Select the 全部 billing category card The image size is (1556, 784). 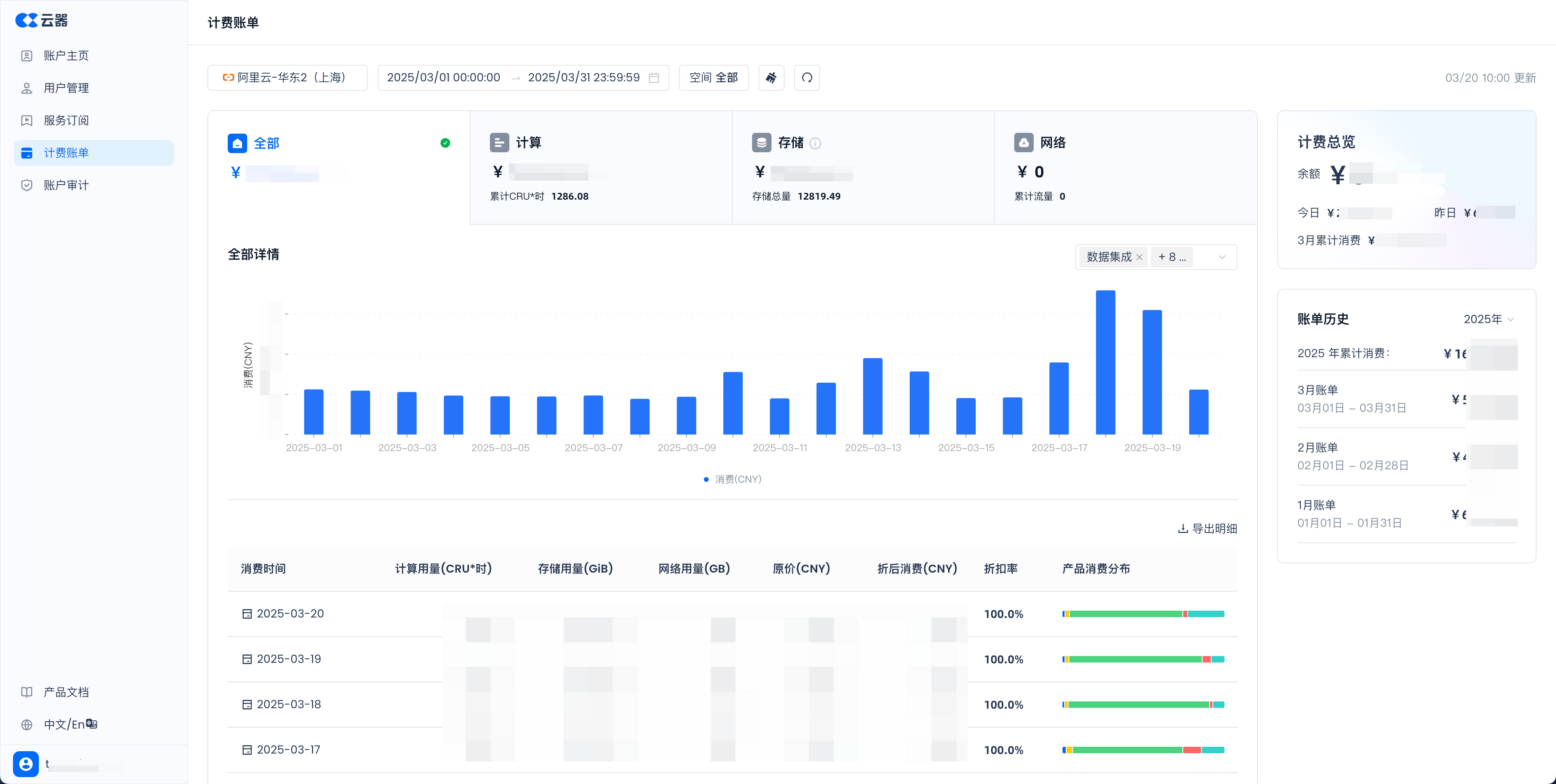338,167
